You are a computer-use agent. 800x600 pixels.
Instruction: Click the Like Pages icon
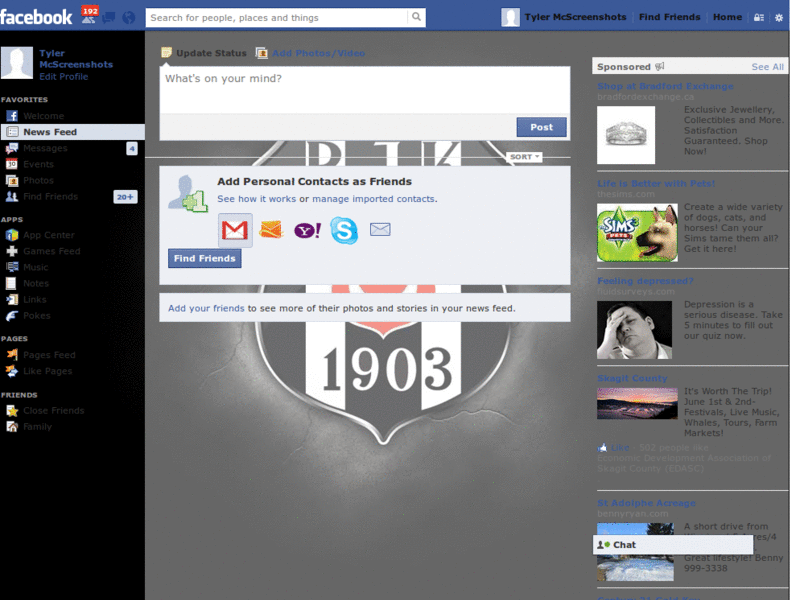click(12, 371)
